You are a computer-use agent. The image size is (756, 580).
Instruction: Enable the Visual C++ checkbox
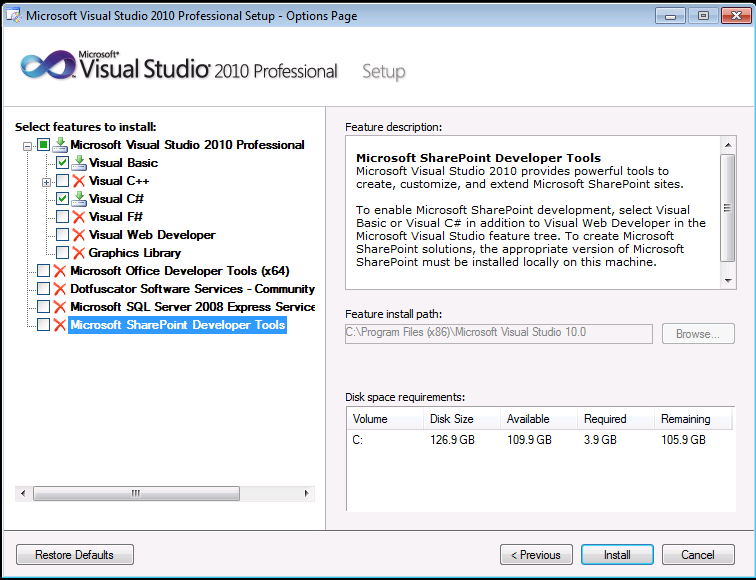point(62,181)
